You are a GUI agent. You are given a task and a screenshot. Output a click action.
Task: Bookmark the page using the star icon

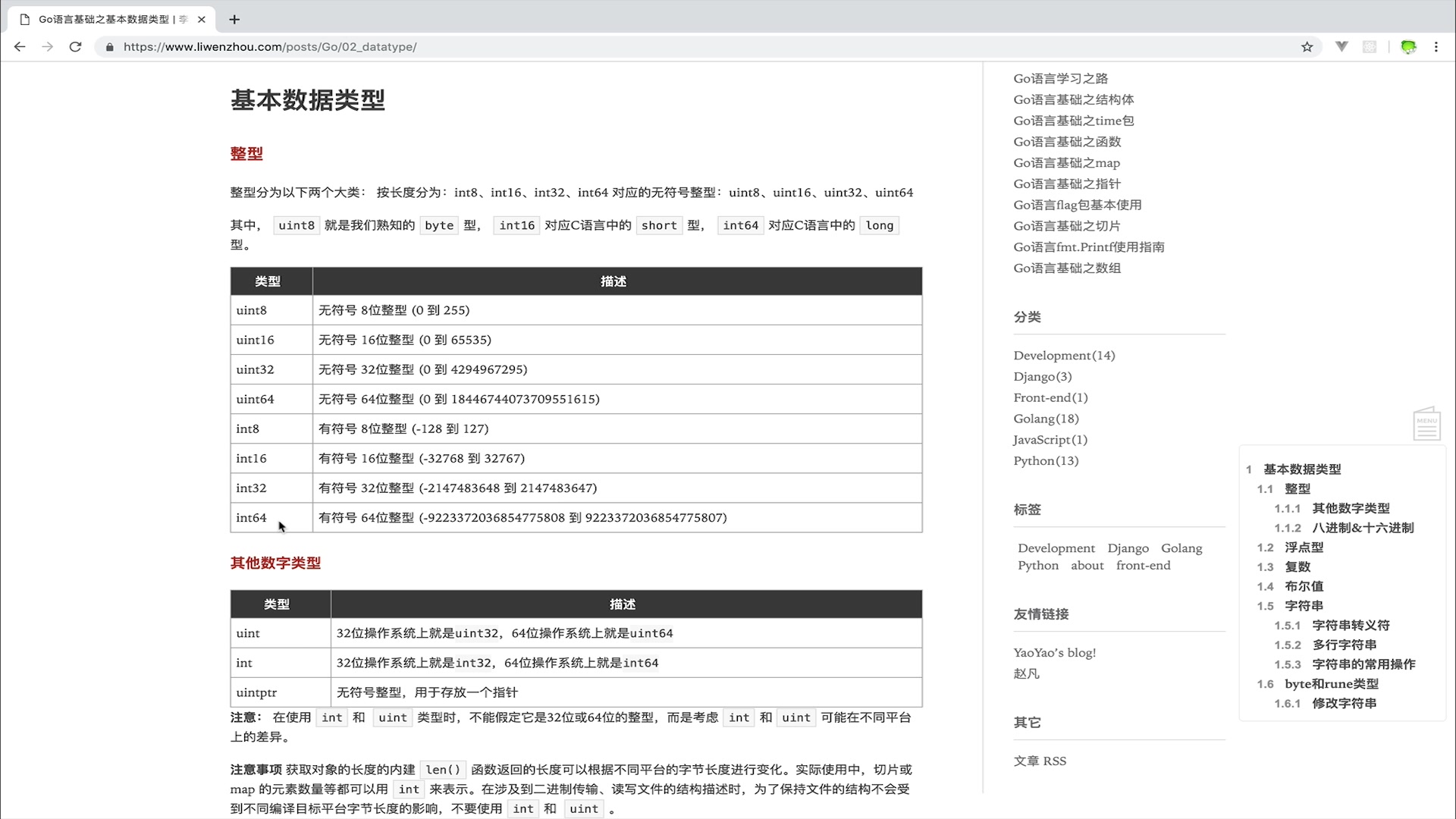pos(1307,46)
